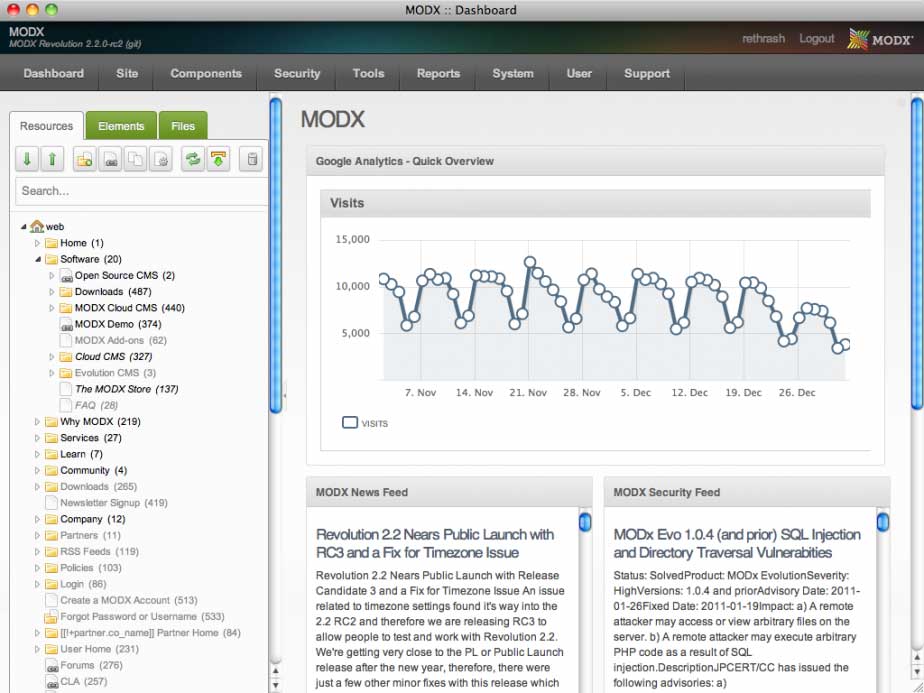Expand the Partners (11) tree node

pyautogui.click(x=37, y=536)
